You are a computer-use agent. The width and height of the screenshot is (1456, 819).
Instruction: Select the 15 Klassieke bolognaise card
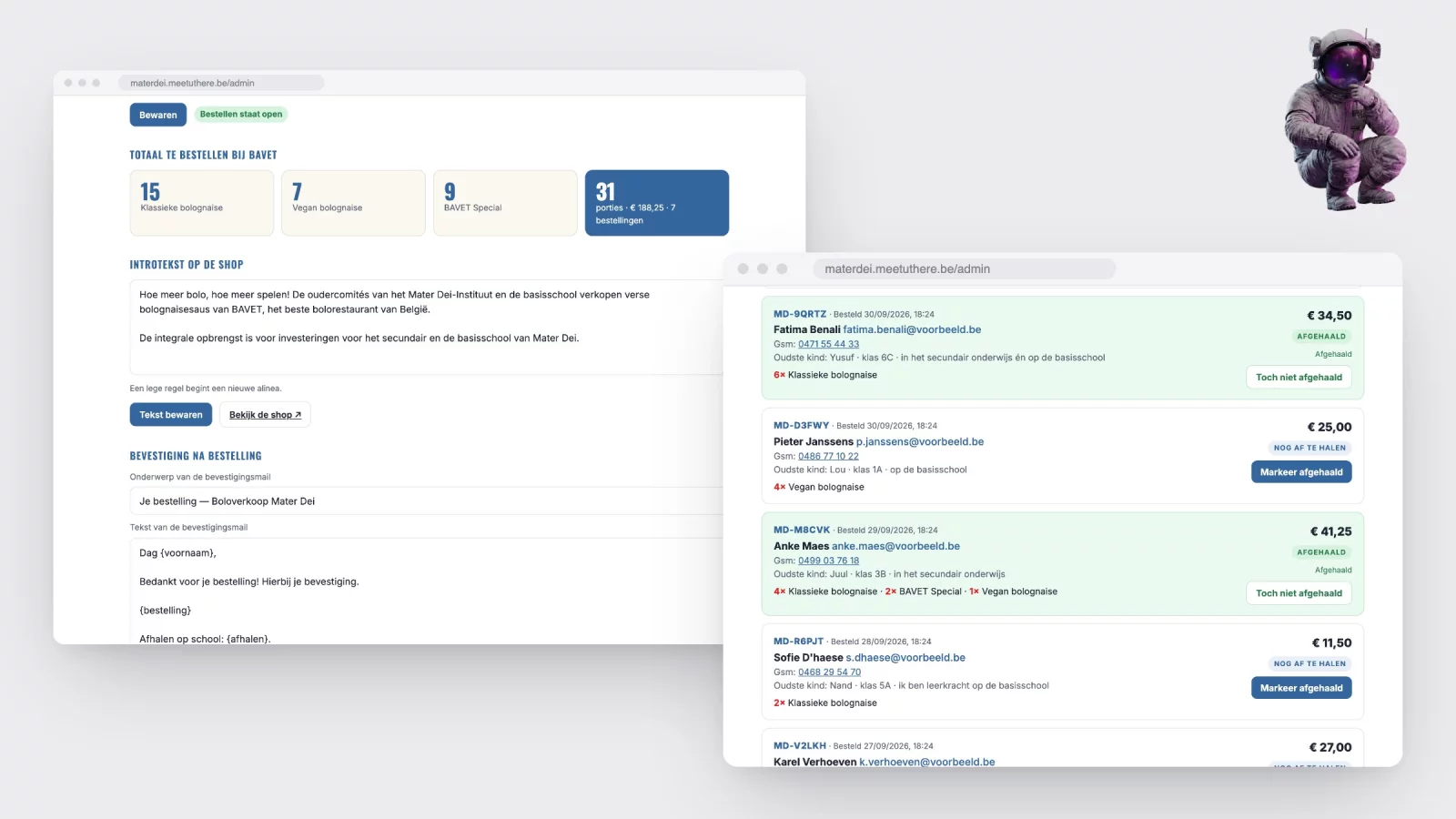click(x=201, y=203)
